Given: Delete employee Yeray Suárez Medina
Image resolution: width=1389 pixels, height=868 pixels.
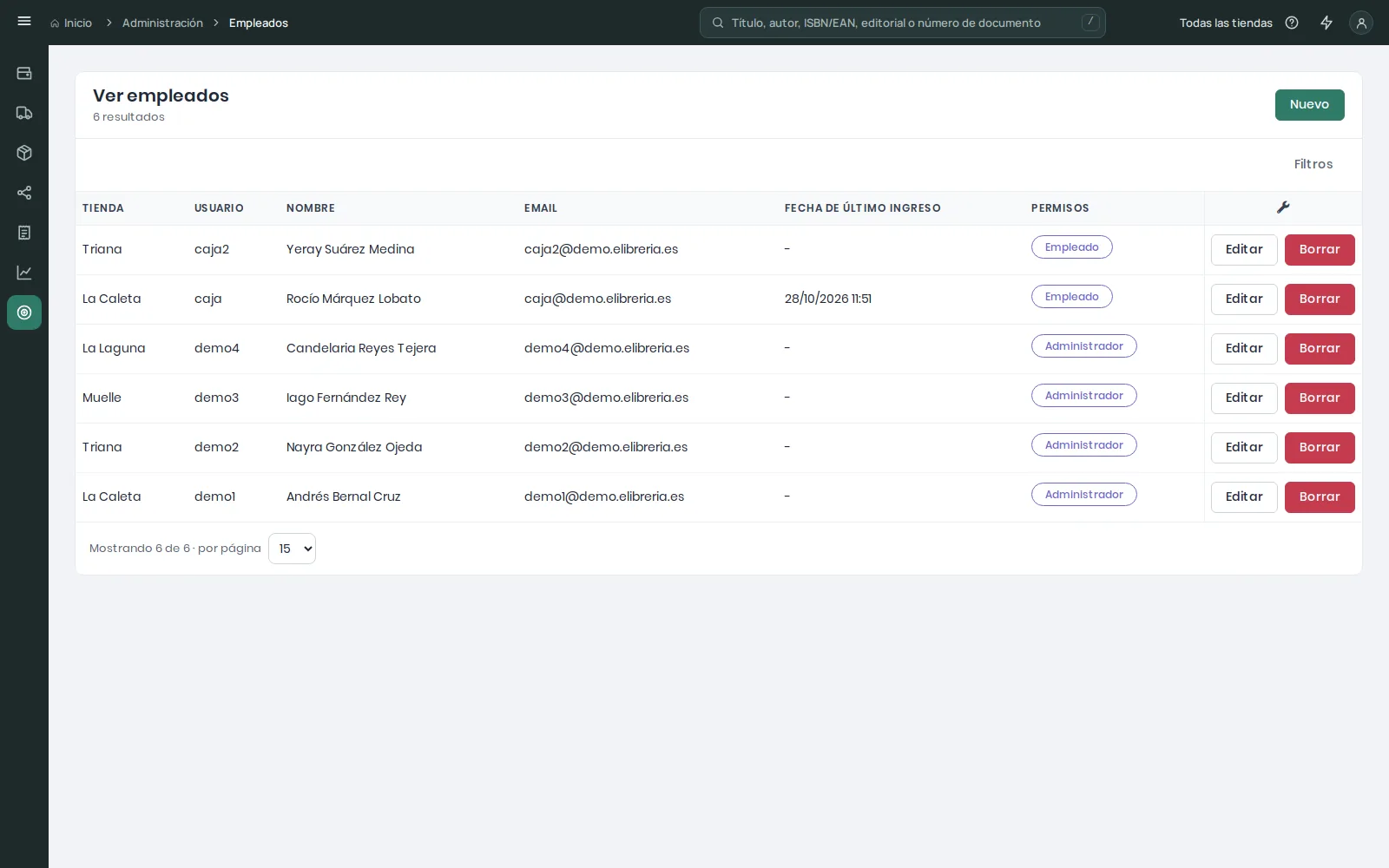Looking at the screenshot, I should tap(1320, 250).
